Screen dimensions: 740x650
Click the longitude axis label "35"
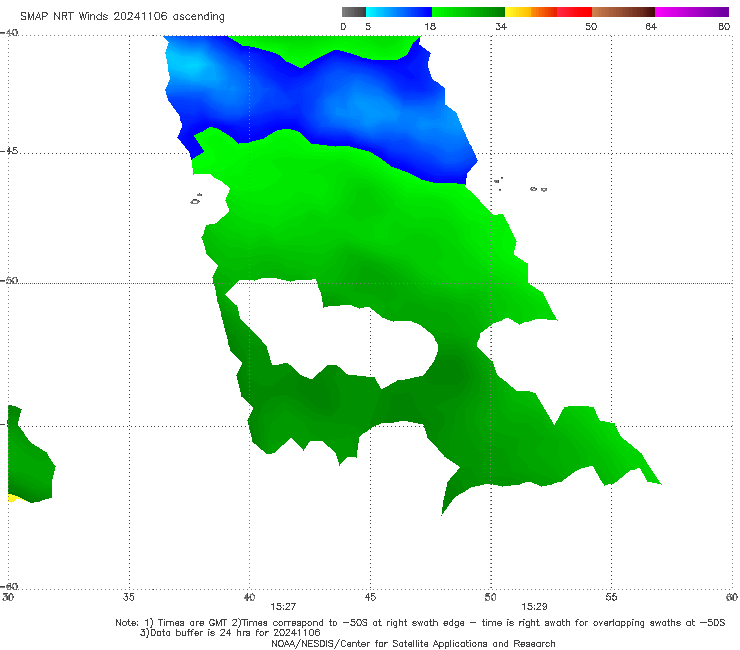(128, 597)
